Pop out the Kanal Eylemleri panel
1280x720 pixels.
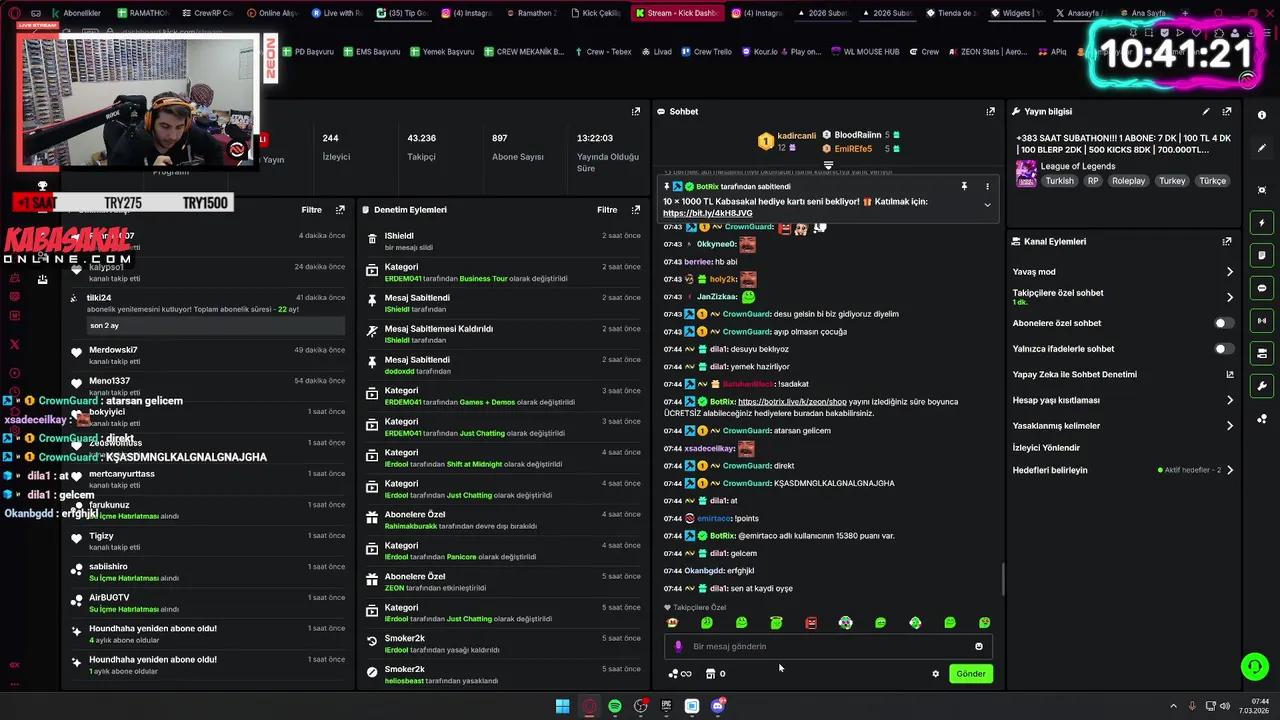(x=1227, y=242)
